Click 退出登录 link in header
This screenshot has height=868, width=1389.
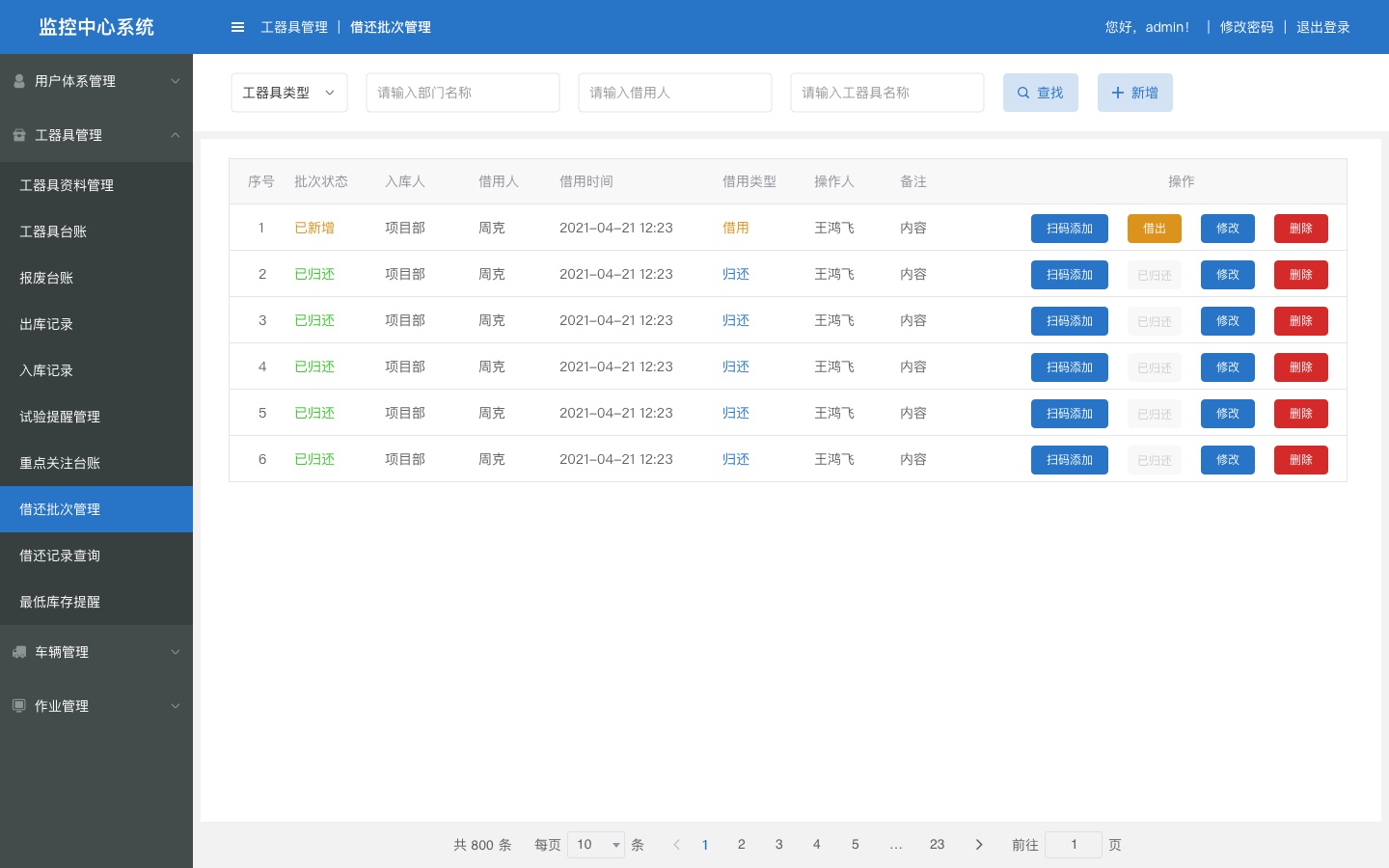[1322, 27]
